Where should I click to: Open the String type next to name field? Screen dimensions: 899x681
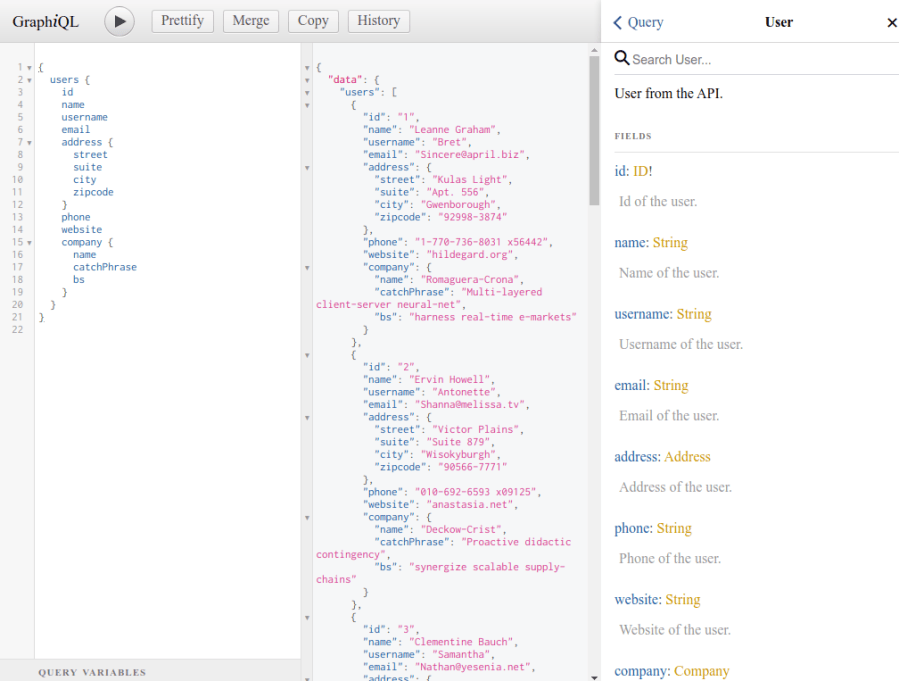(x=670, y=242)
